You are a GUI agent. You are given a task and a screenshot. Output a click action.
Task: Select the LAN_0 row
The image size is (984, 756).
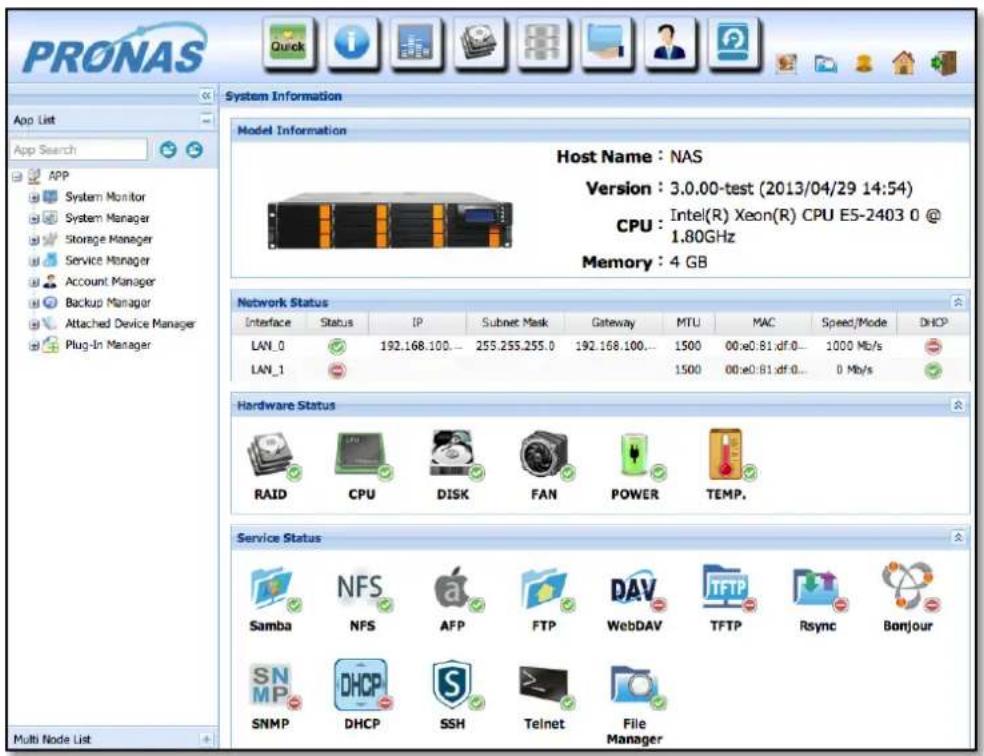click(x=600, y=346)
